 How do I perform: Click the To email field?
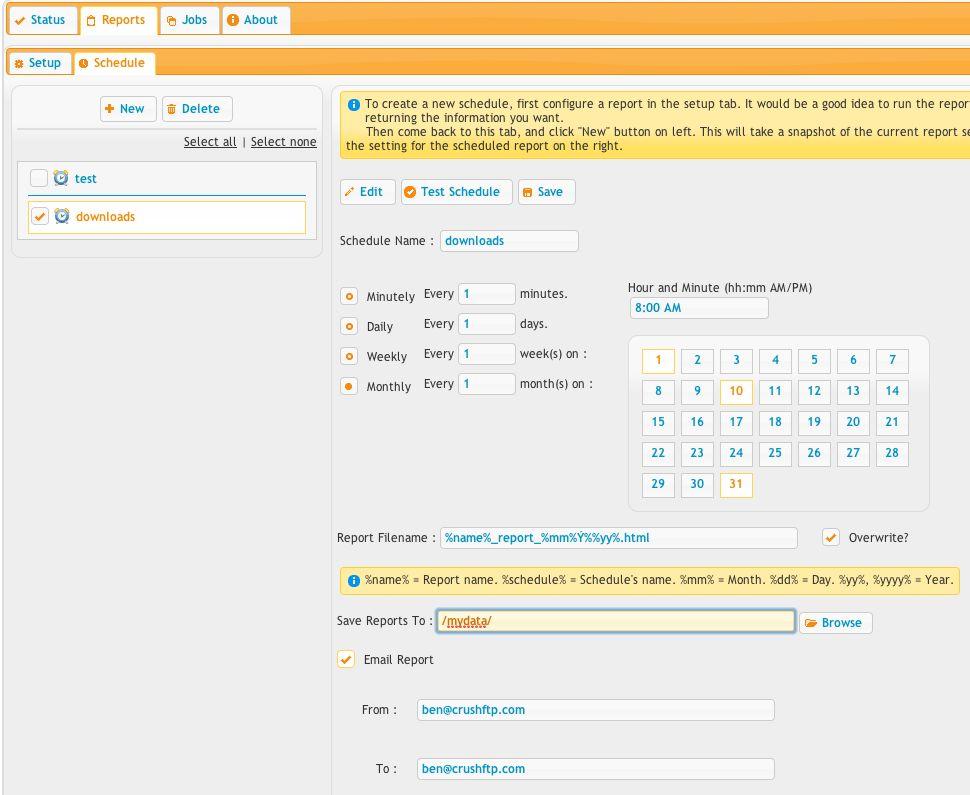click(x=596, y=768)
